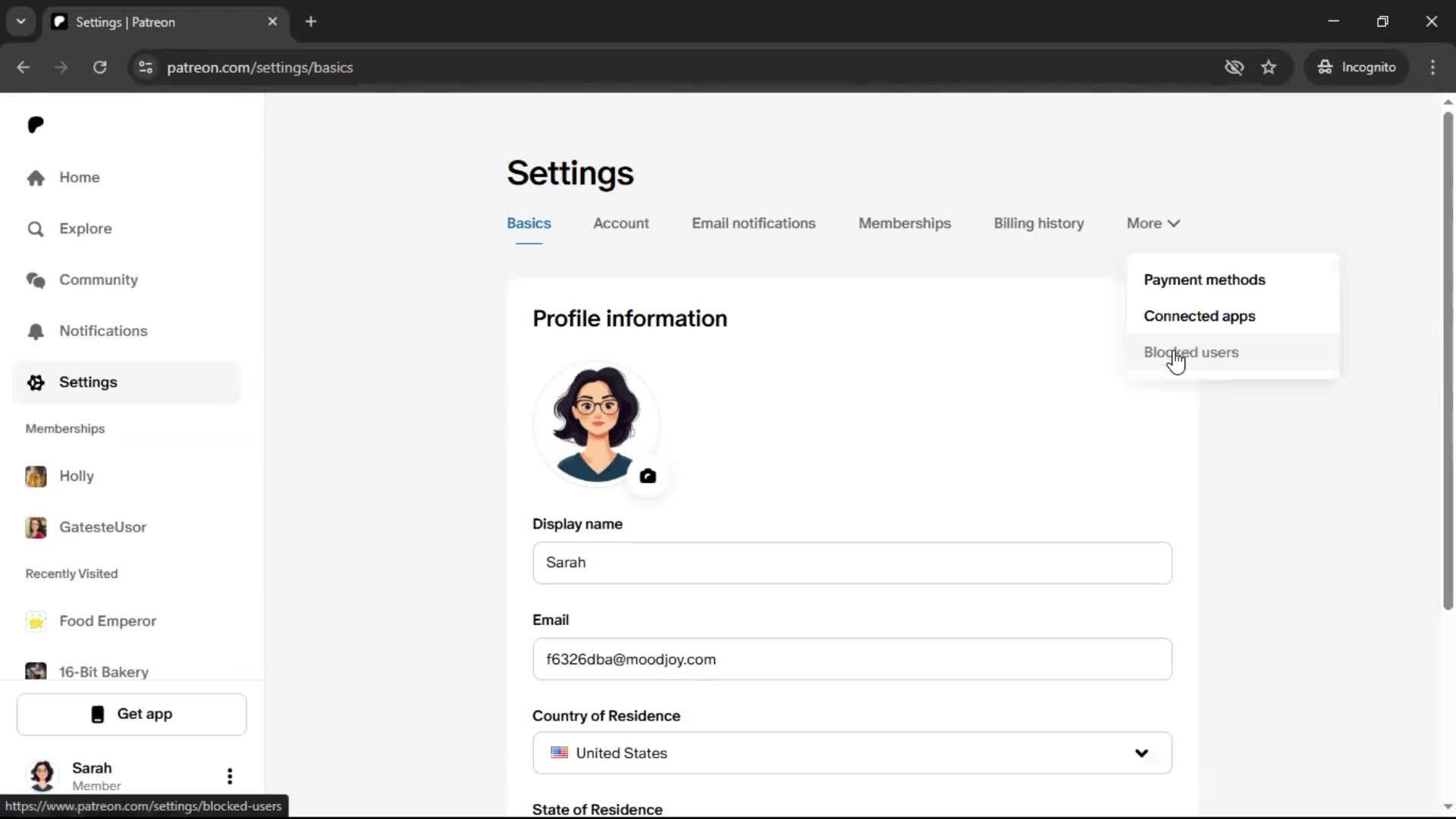
Task: Open Chrome three-dot menu
Action: point(1432,67)
